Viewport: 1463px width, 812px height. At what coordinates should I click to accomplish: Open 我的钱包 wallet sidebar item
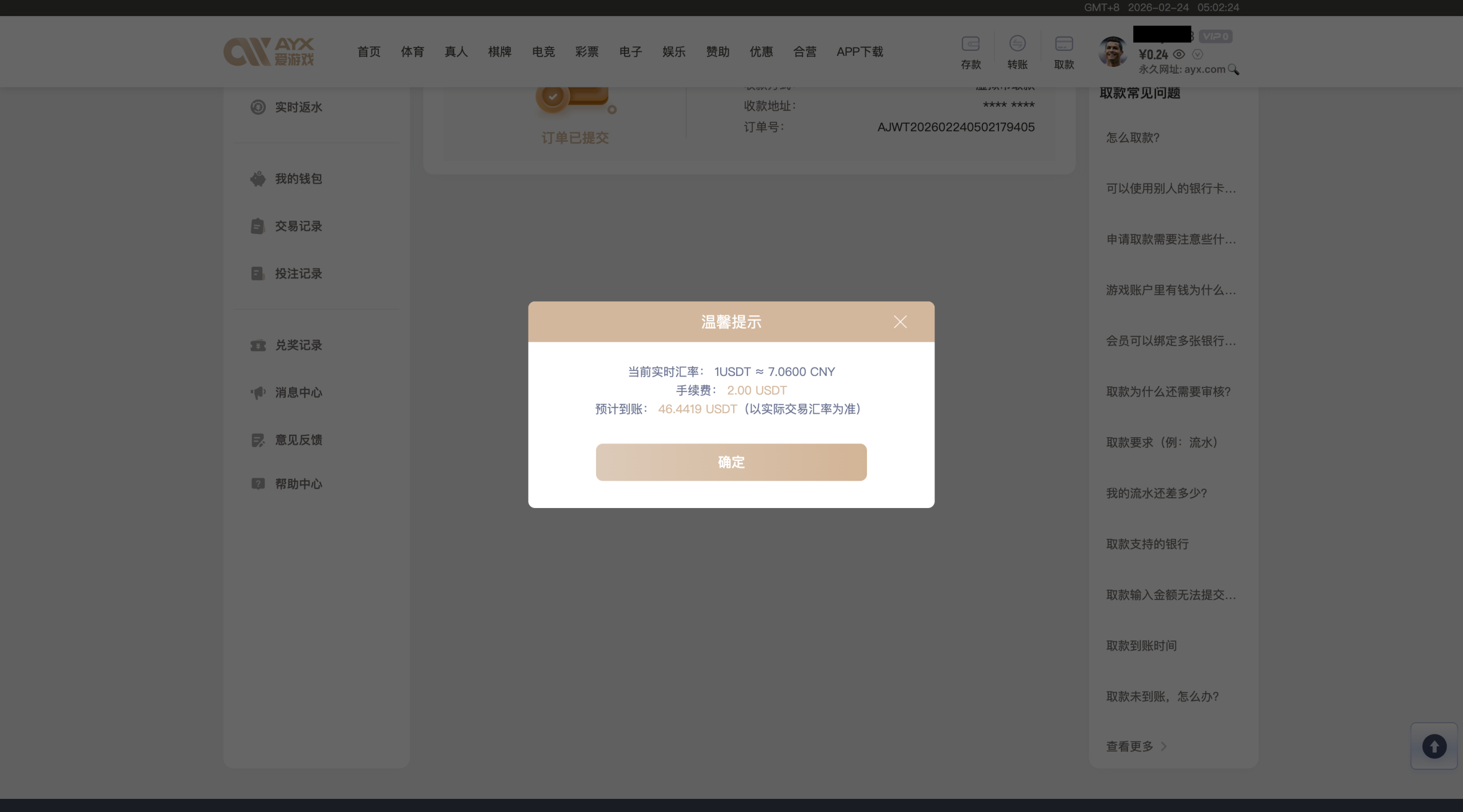[298, 179]
